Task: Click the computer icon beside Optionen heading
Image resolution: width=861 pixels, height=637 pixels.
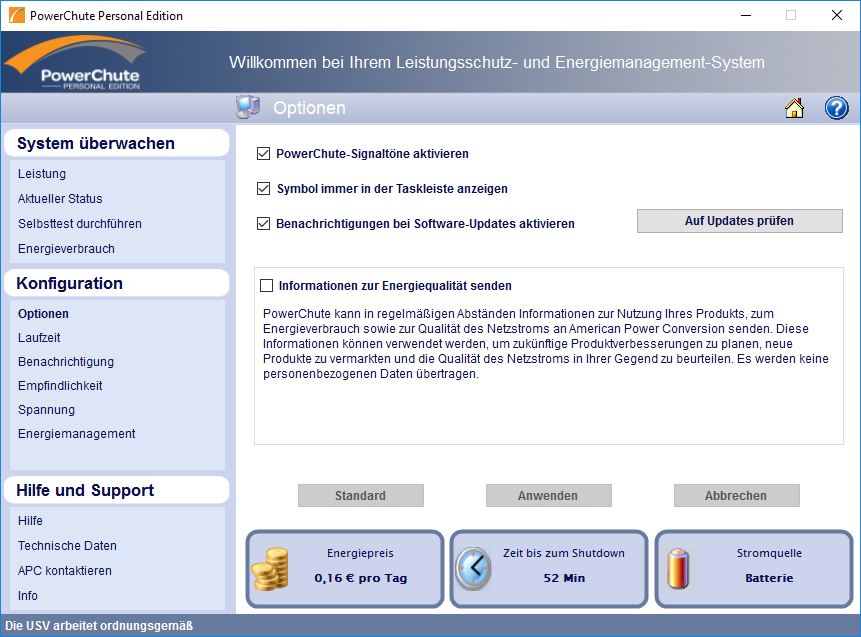Action: 248,107
